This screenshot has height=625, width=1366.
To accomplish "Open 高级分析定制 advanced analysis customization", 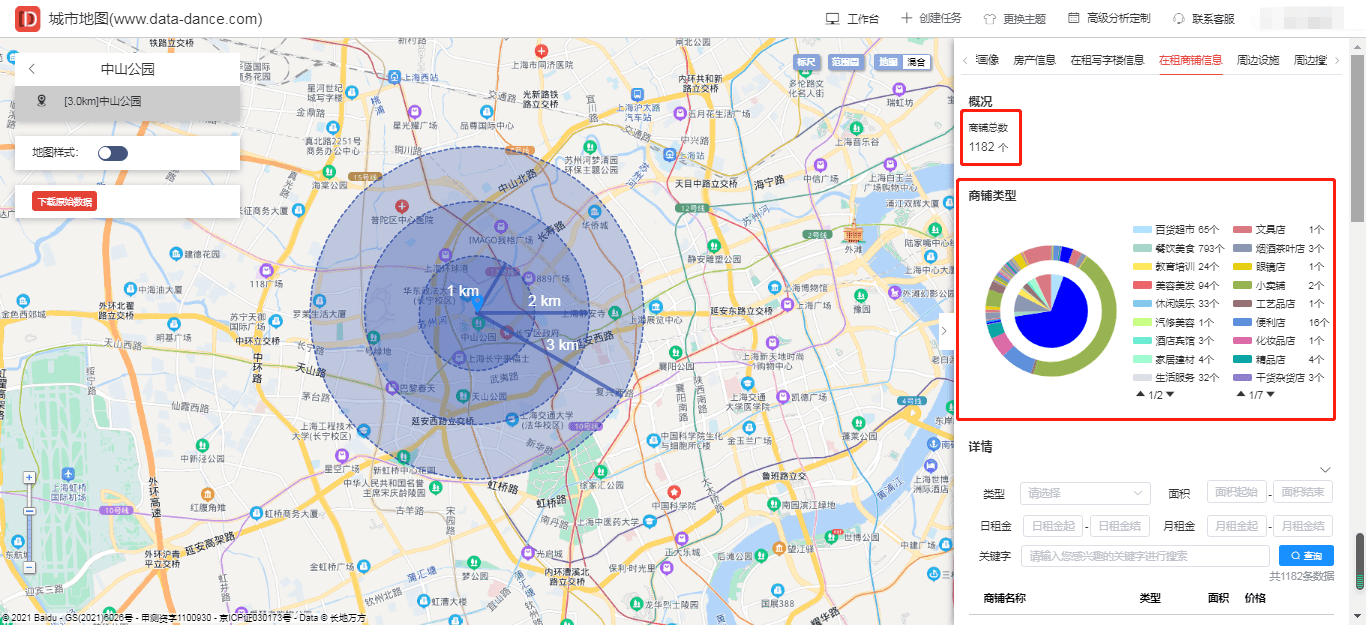I will point(1109,19).
